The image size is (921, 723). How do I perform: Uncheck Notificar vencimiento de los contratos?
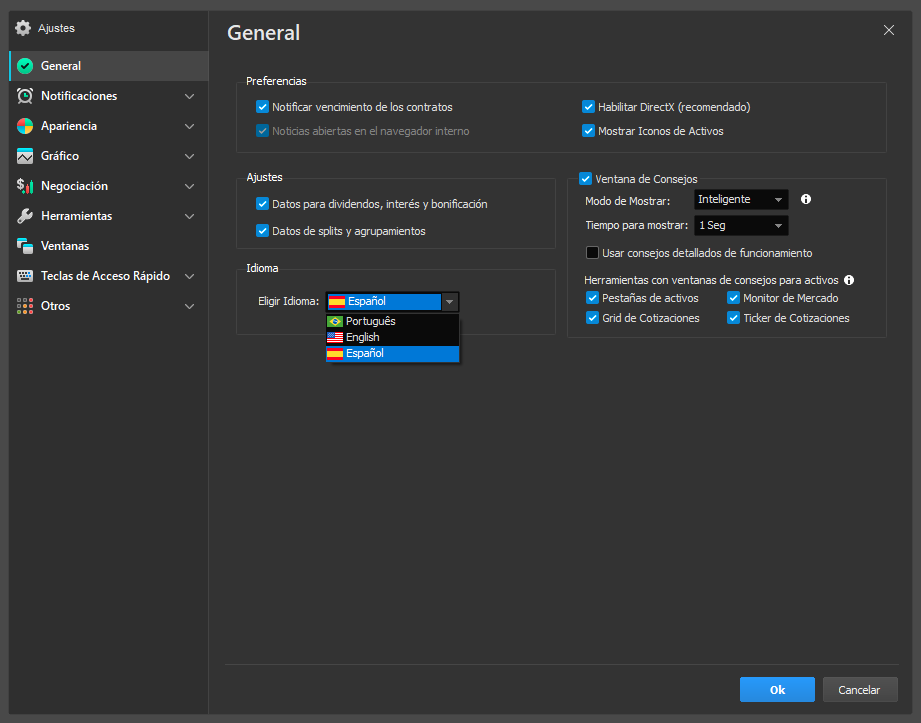coord(263,107)
